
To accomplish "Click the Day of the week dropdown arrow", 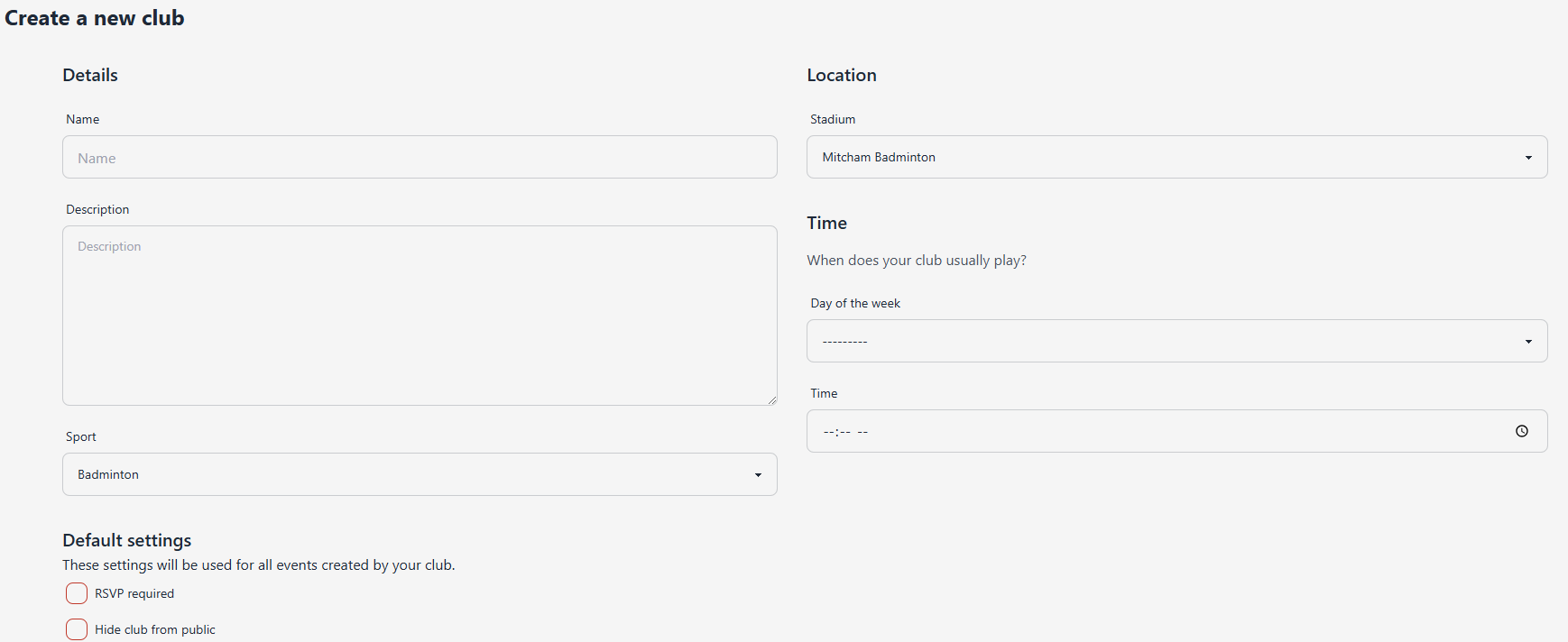I will click(1528, 342).
